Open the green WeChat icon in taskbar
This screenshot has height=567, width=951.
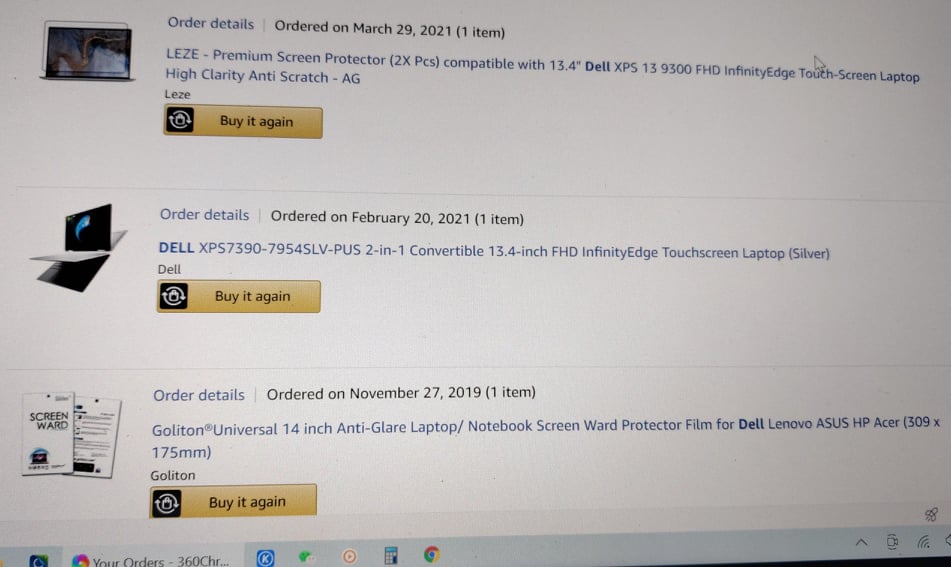pos(307,556)
